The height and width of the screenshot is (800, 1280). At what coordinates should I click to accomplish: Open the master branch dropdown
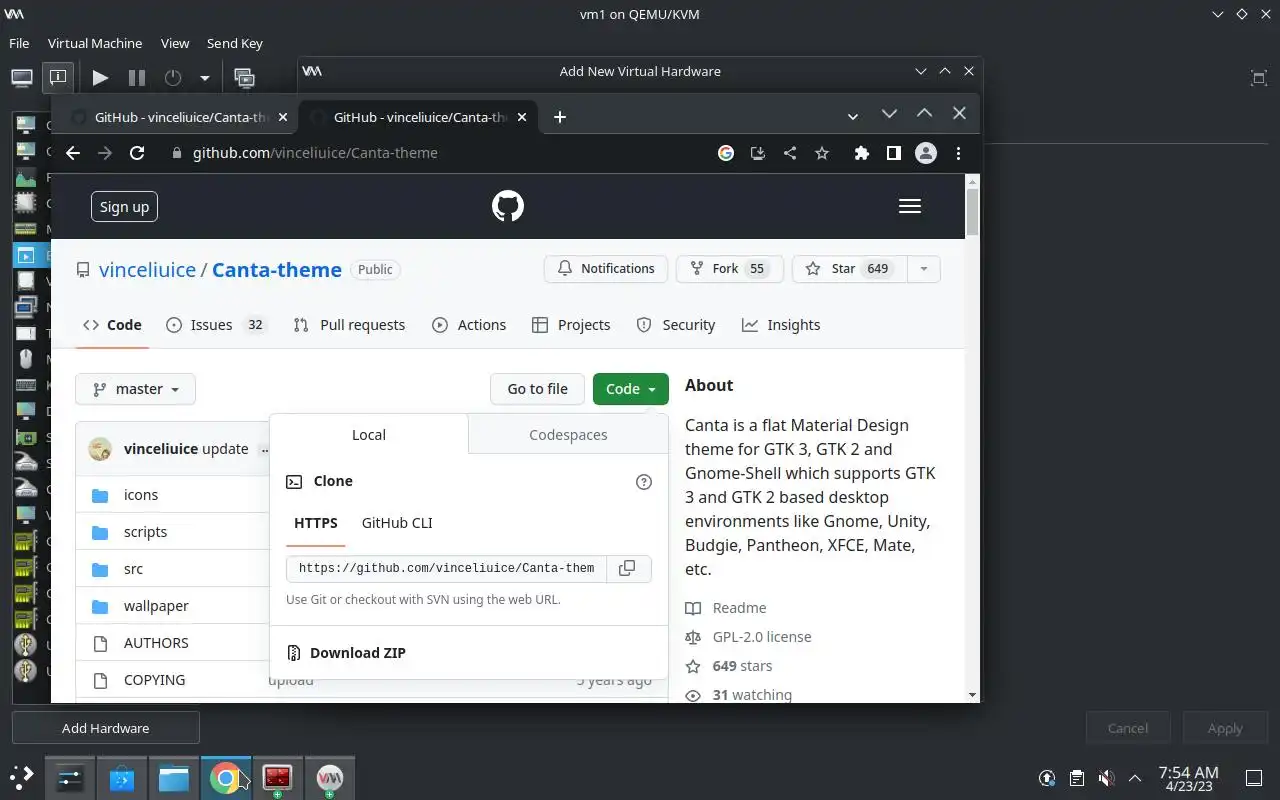135,389
